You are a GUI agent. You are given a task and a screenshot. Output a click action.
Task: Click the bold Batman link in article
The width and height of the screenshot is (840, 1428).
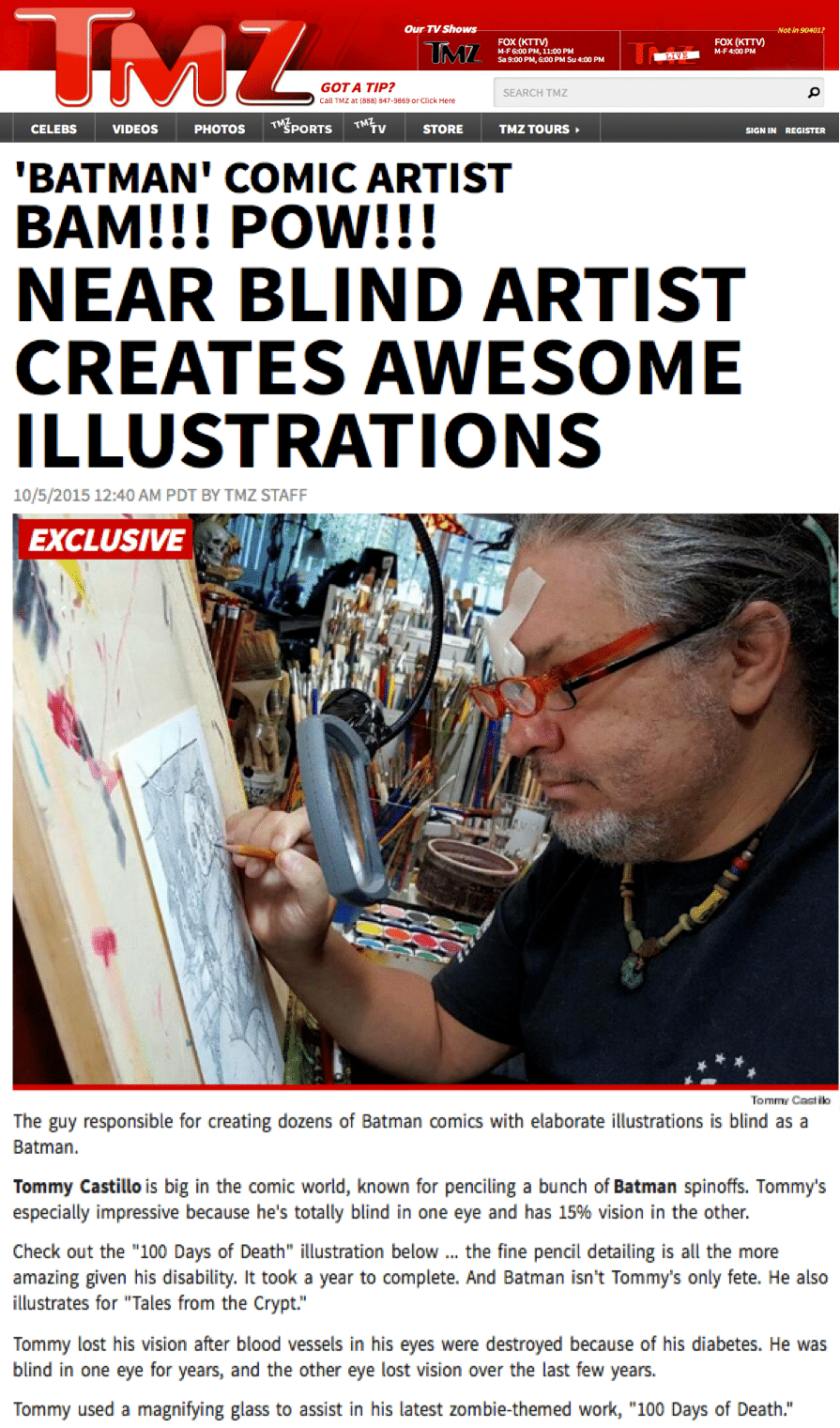point(645,1187)
